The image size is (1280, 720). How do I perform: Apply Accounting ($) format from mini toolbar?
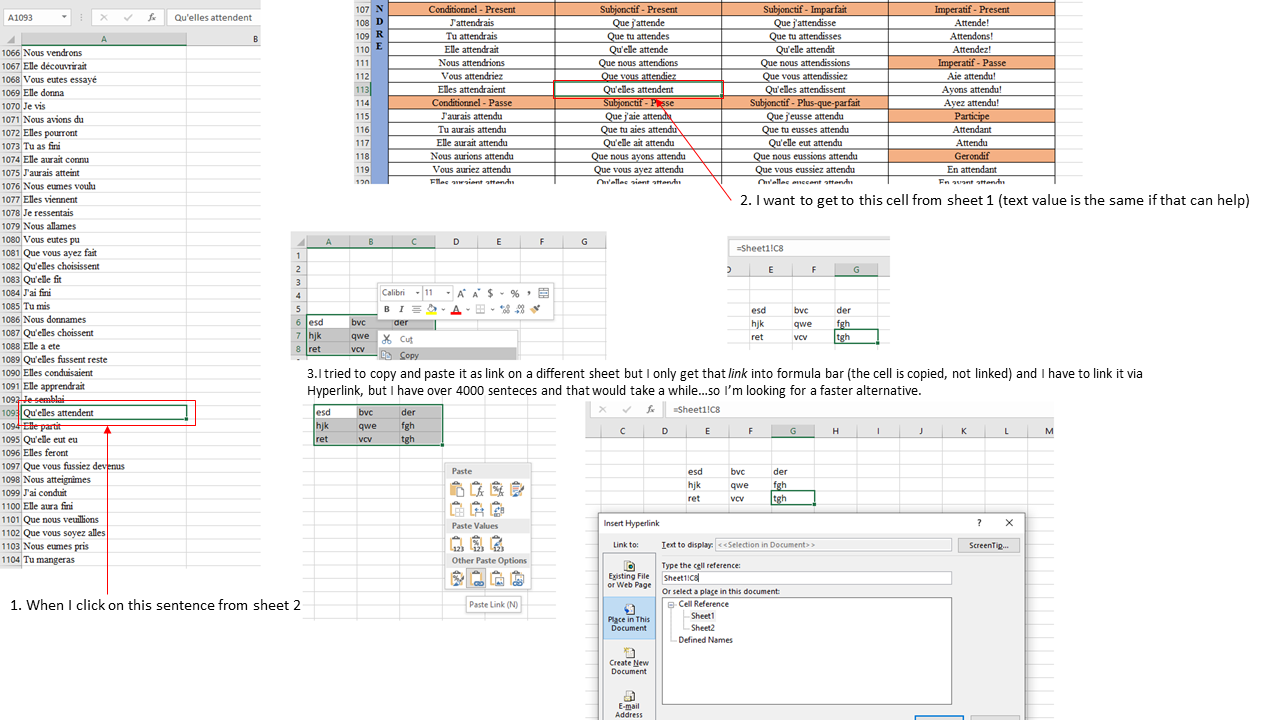[490, 293]
